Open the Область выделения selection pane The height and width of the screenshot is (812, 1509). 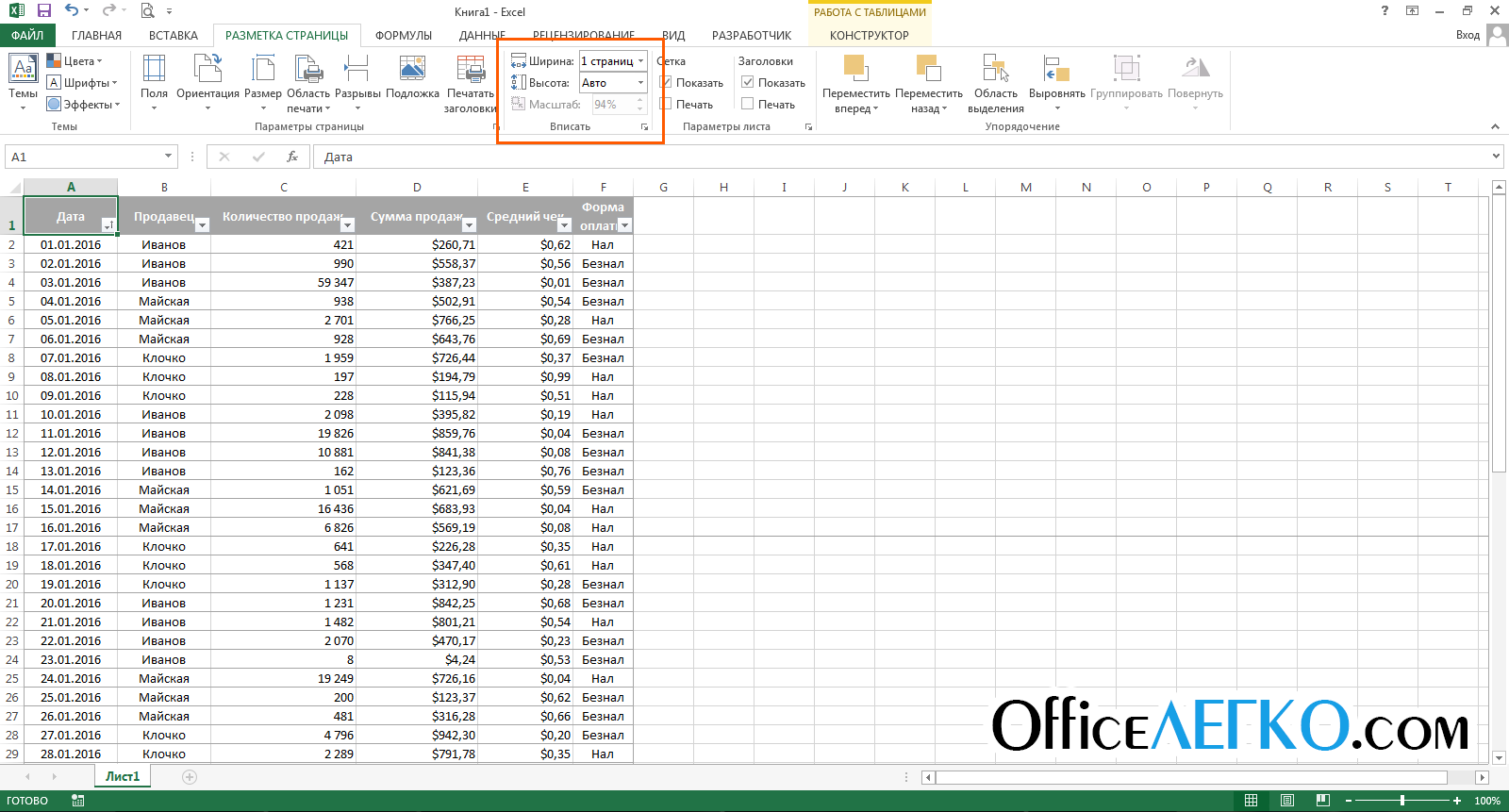(x=996, y=83)
